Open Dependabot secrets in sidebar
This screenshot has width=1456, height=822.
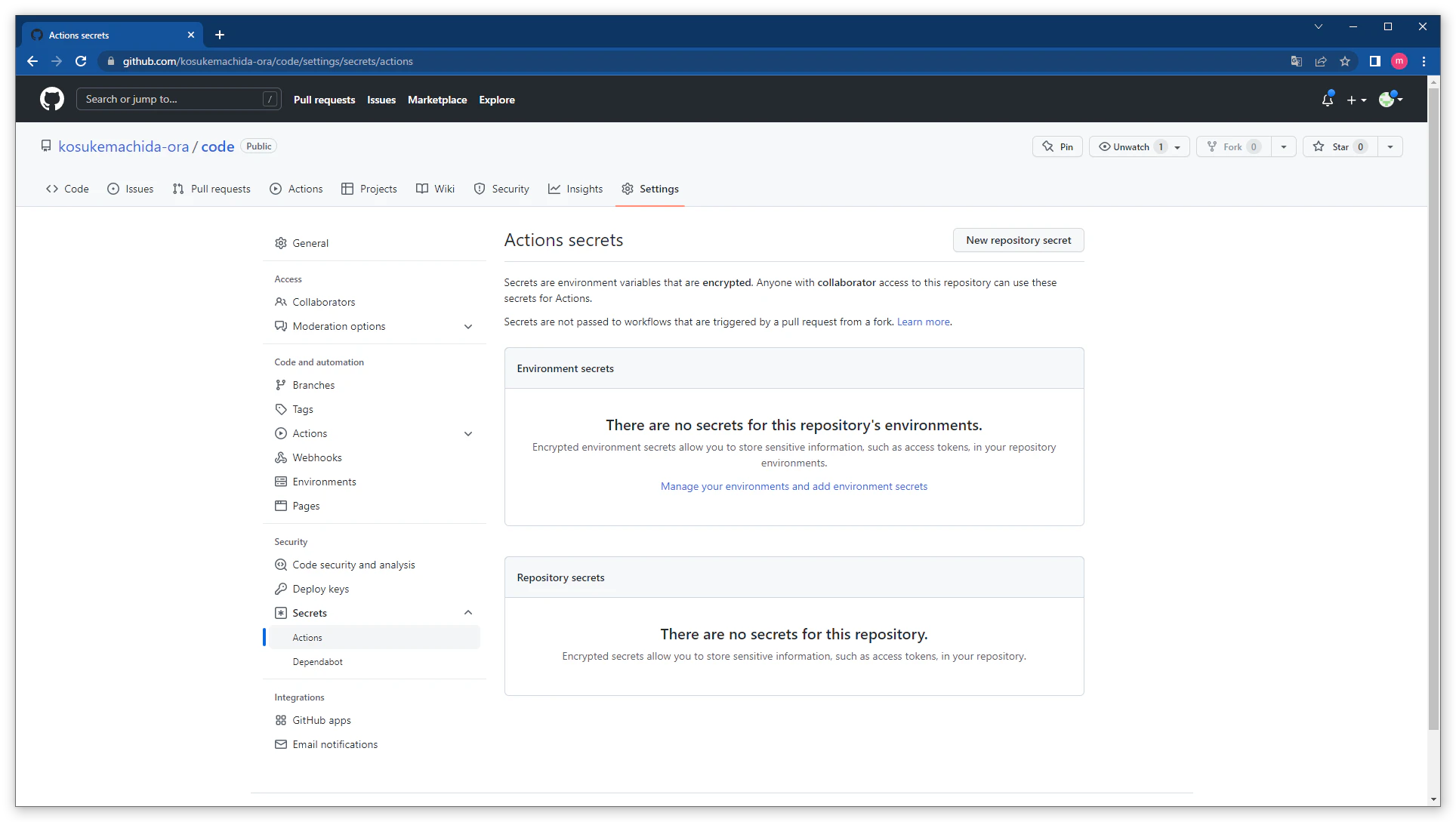pyautogui.click(x=317, y=662)
